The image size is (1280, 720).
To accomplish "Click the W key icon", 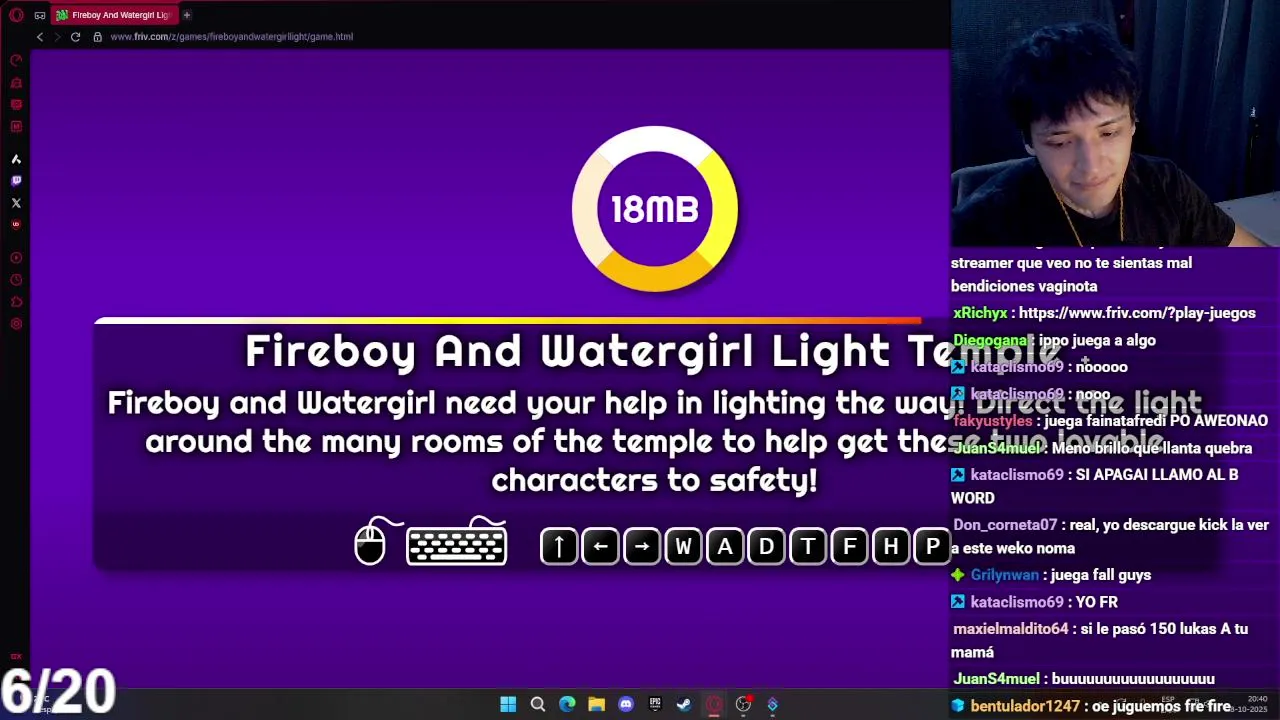I will click(684, 546).
